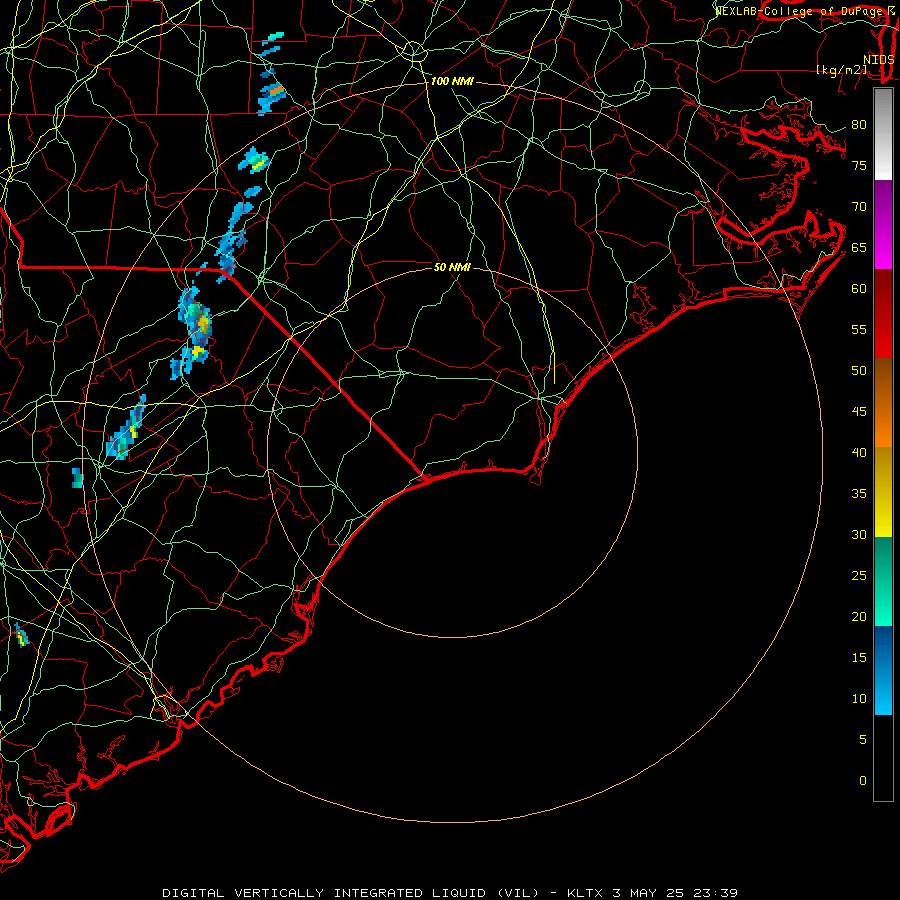The image size is (900, 900).
Task: Click the 45 value on the color scale
Action: pos(859,412)
